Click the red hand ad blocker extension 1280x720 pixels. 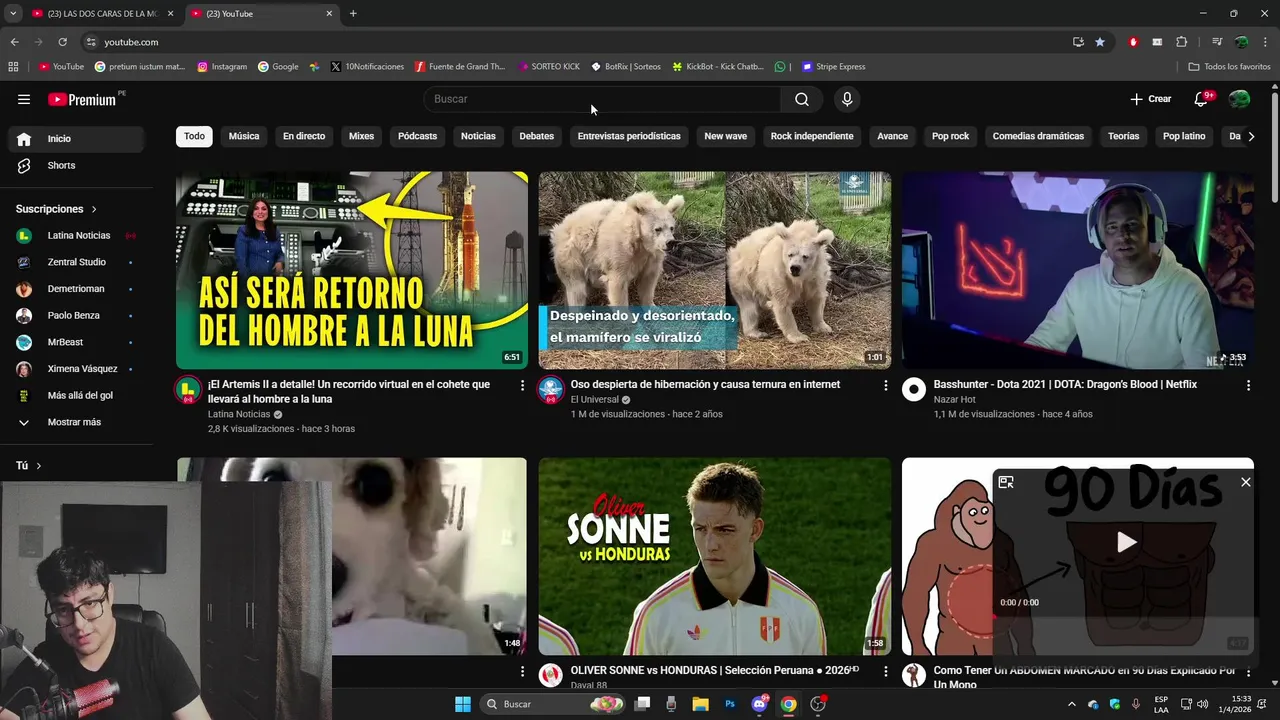coord(1133,42)
